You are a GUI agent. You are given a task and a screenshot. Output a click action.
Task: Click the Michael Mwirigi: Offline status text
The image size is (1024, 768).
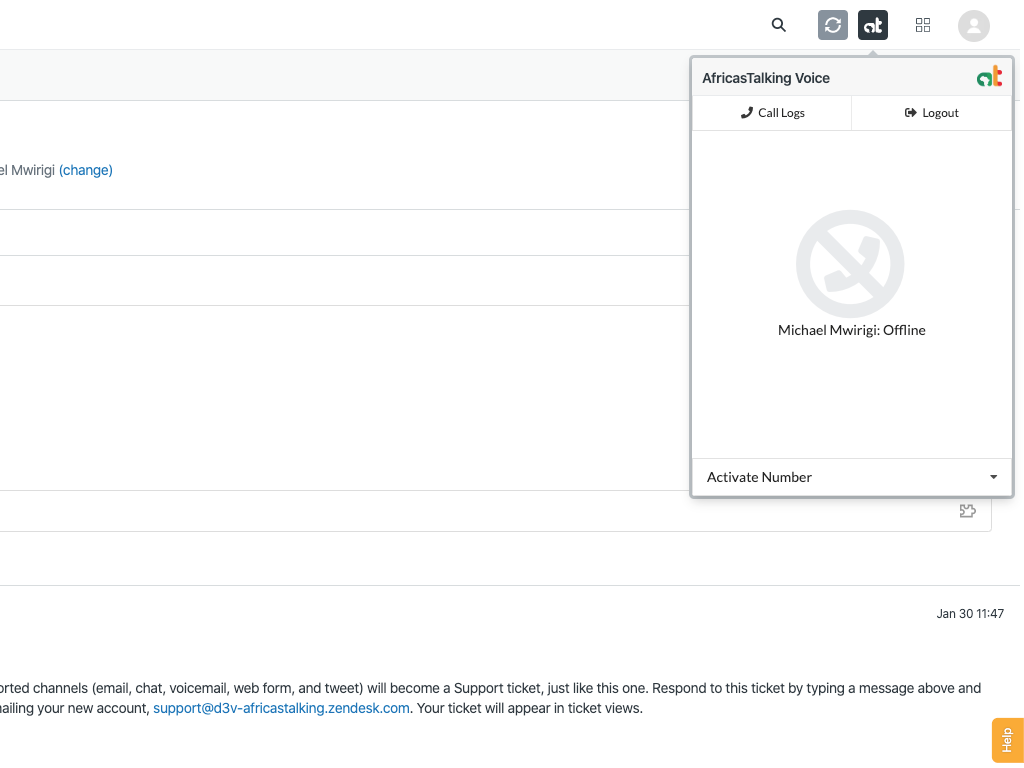(851, 330)
